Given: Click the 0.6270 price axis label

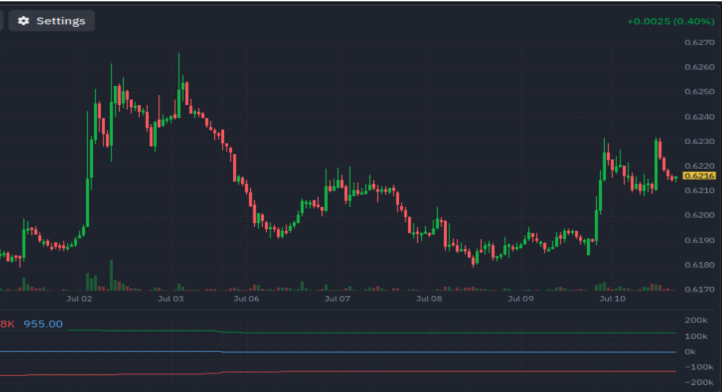Looking at the screenshot, I should (699, 42).
